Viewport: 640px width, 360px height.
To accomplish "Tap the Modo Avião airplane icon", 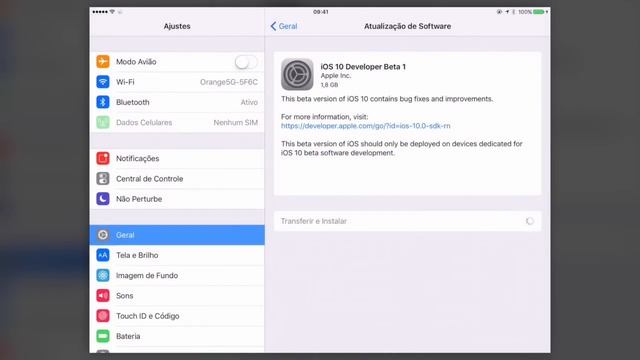I will (x=103, y=62).
